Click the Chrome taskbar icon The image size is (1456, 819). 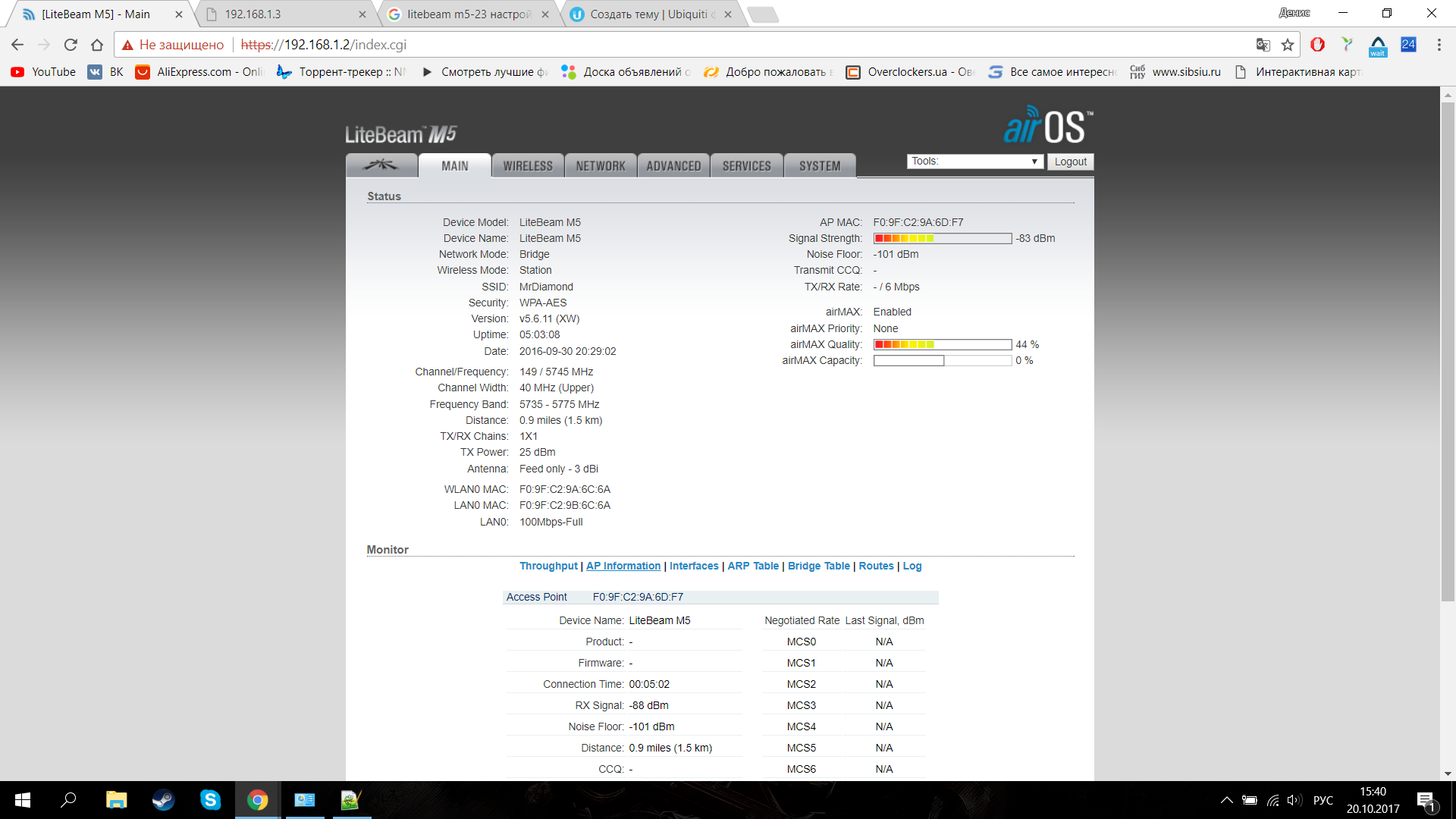(x=257, y=800)
